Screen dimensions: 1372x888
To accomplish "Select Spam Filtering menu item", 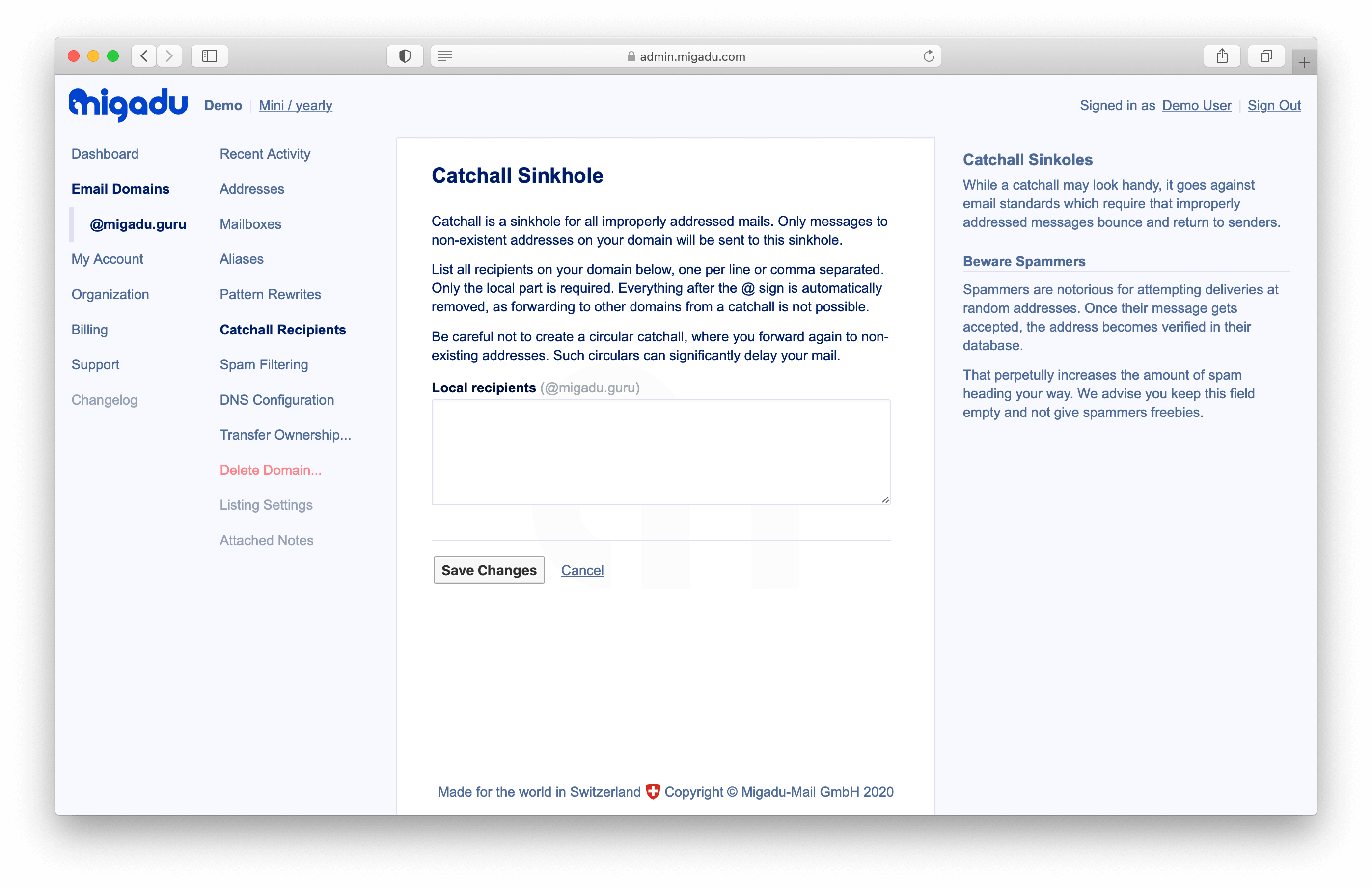I will [263, 364].
